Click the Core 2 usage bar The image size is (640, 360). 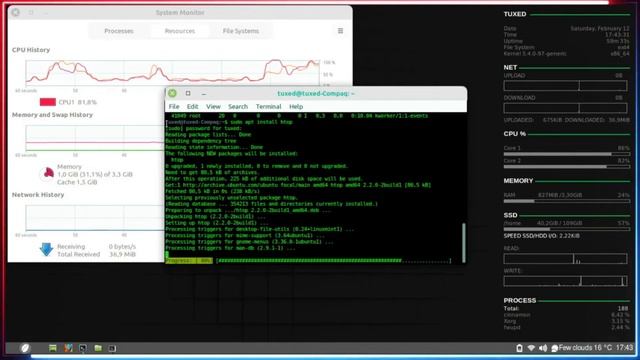pos(567,167)
